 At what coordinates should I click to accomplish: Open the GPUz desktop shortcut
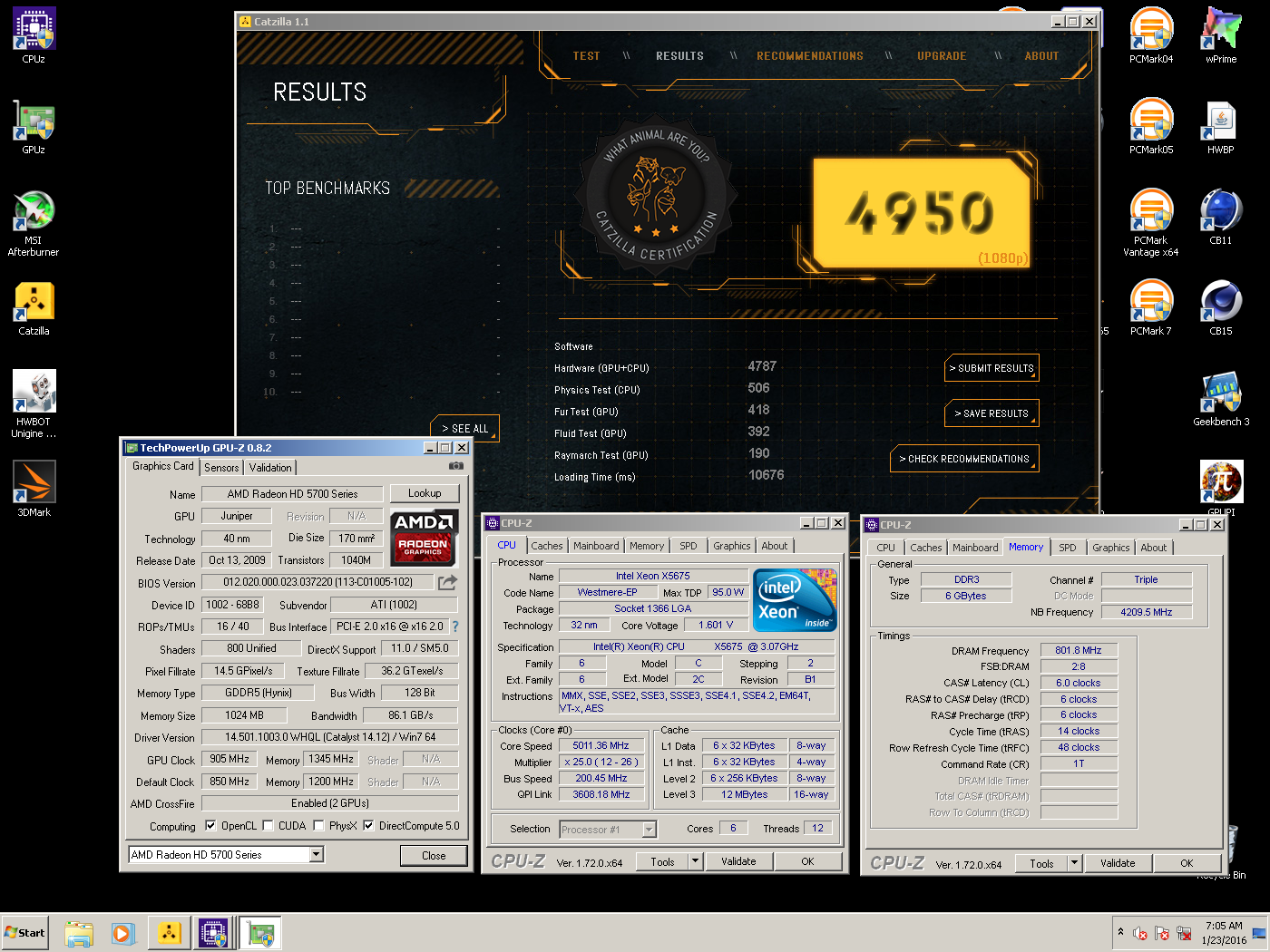pyautogui.click(x=34, y=126)
